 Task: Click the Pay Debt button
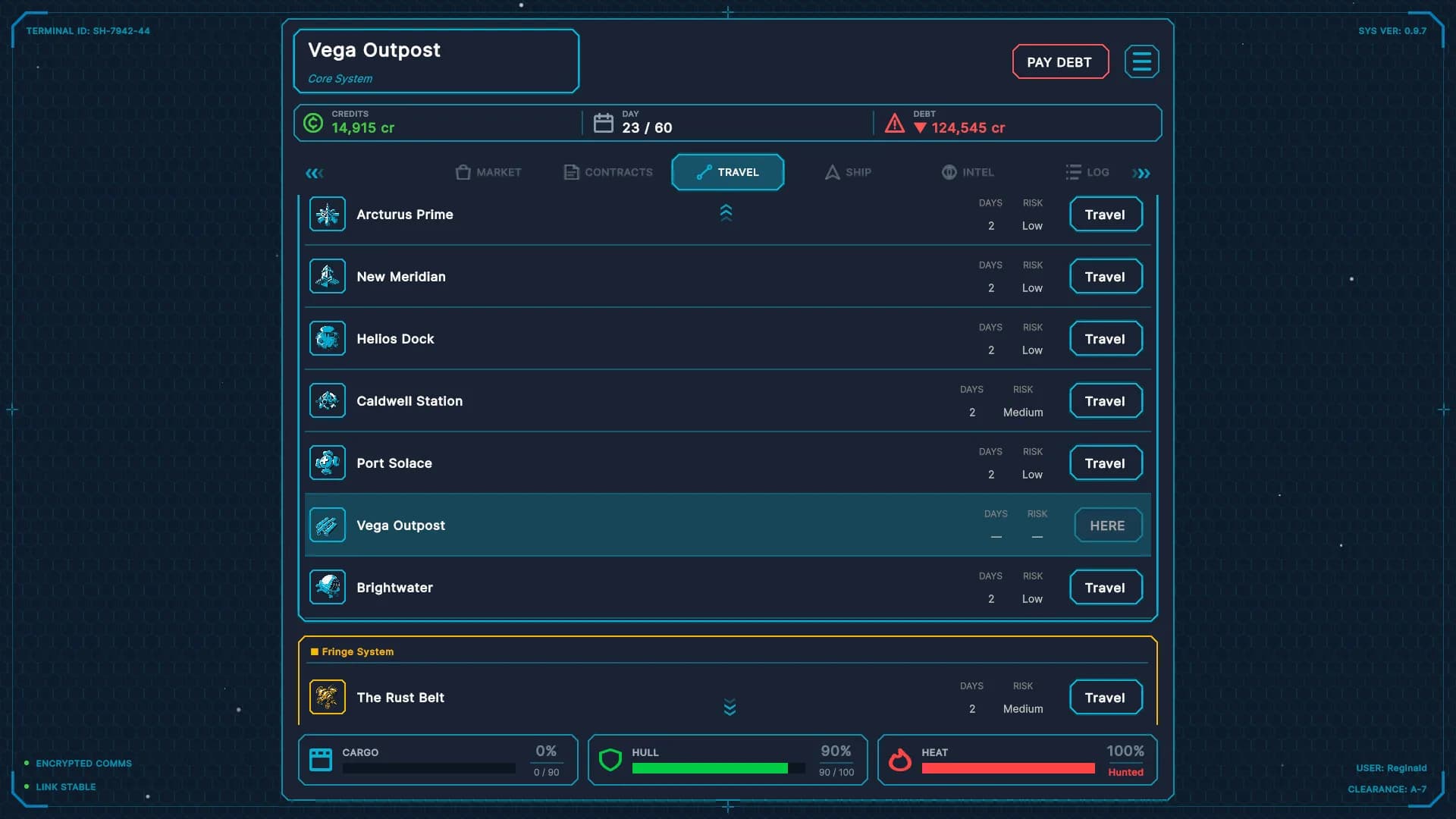1060,62
